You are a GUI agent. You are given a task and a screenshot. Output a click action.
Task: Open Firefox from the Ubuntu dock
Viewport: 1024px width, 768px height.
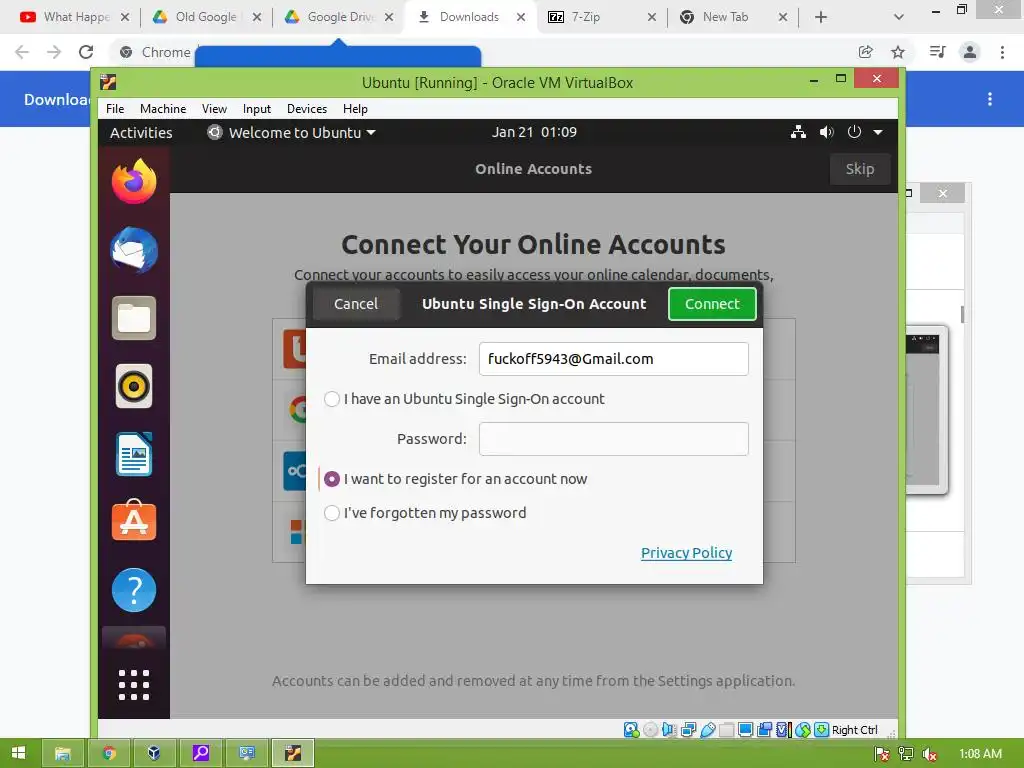(x=134, y=182)
